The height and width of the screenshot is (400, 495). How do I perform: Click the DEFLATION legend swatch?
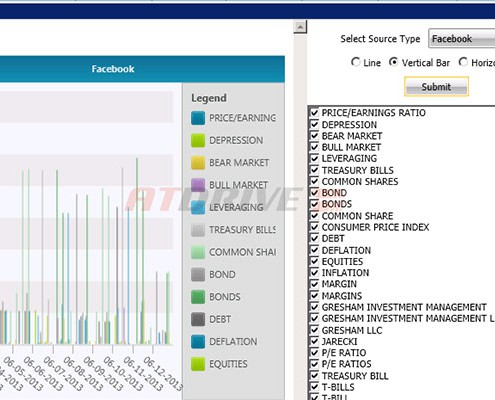[x=198, y=341]
